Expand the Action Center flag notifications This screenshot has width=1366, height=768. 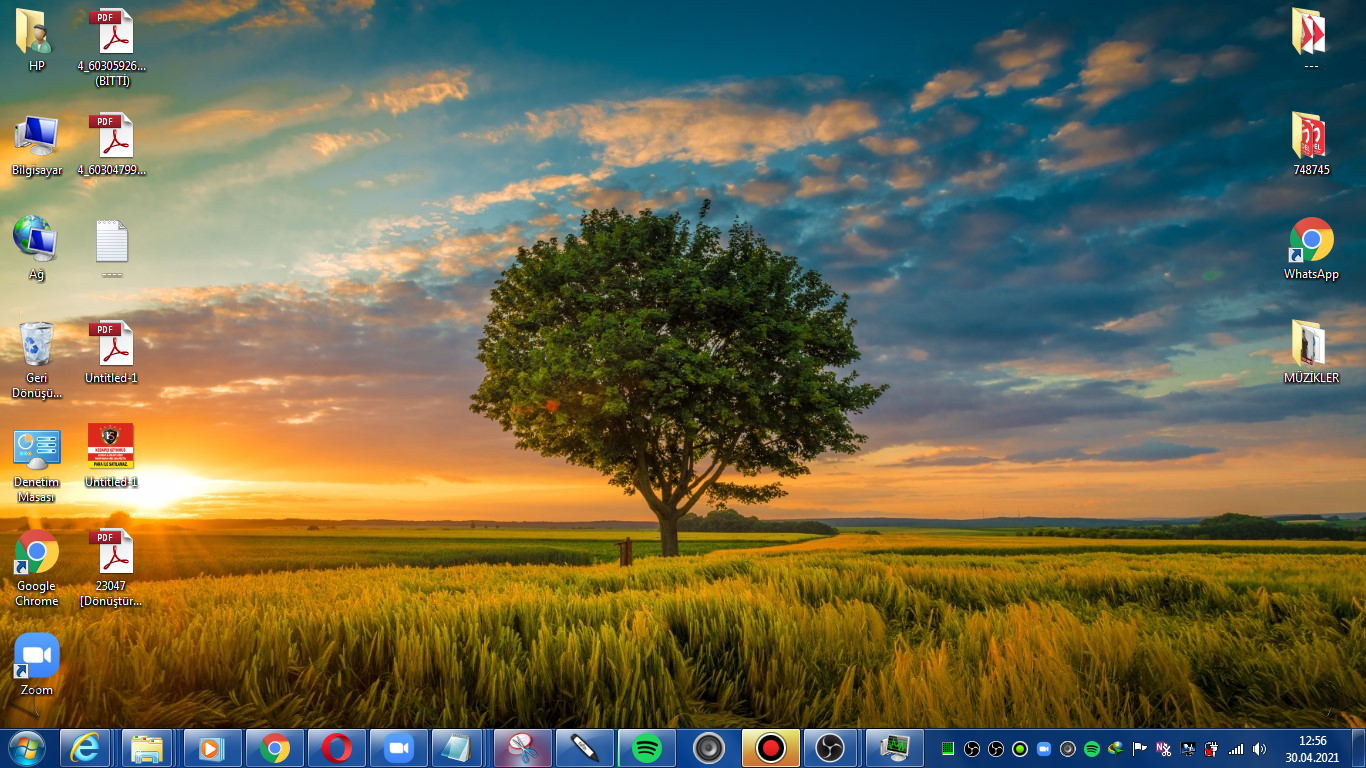click(1140, 748)
